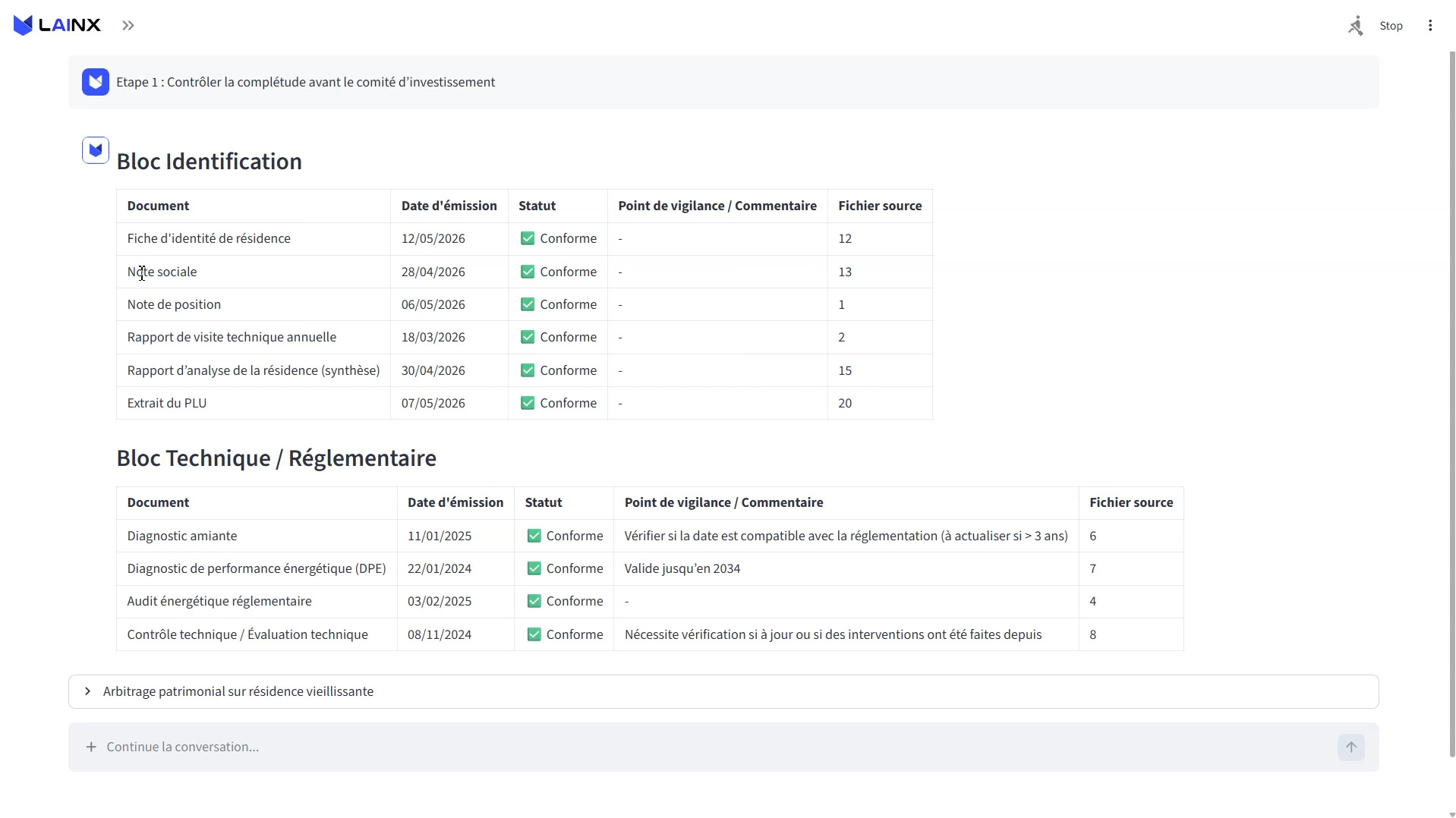
Task: Click source file number 7
Action: (1093, 568)
